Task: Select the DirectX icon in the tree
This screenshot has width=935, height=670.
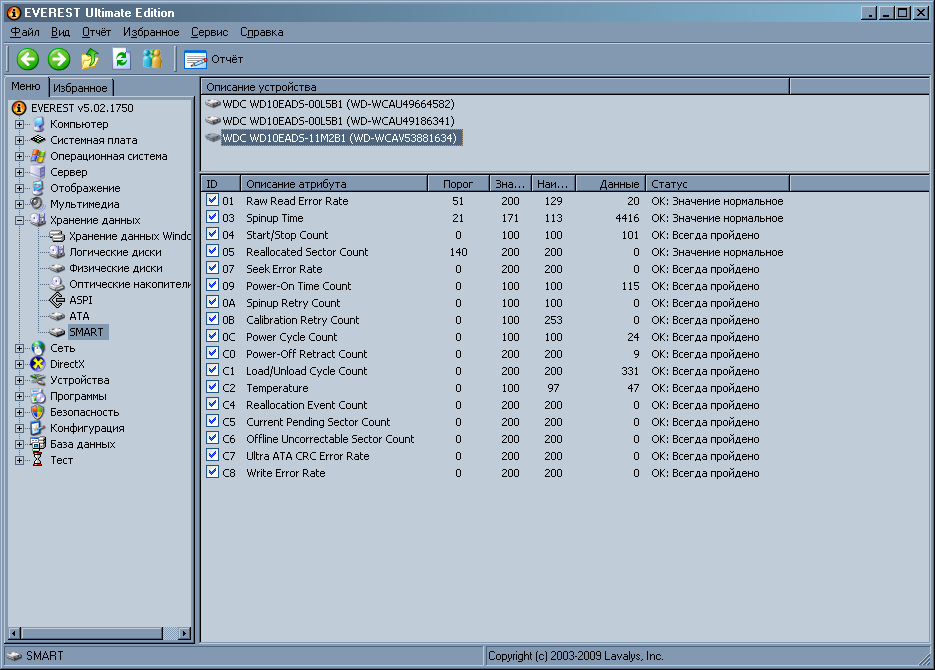Action: [38, 364]
